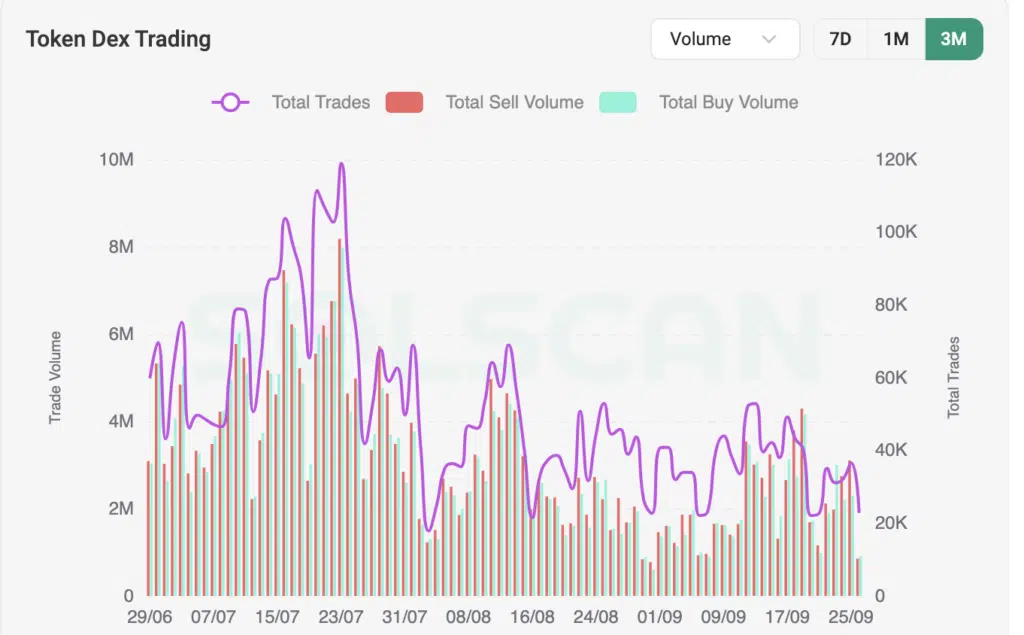The image size is (1024, 635).
Task: Click the tallest purple peak near 23/07
Action: pos(343,162)
